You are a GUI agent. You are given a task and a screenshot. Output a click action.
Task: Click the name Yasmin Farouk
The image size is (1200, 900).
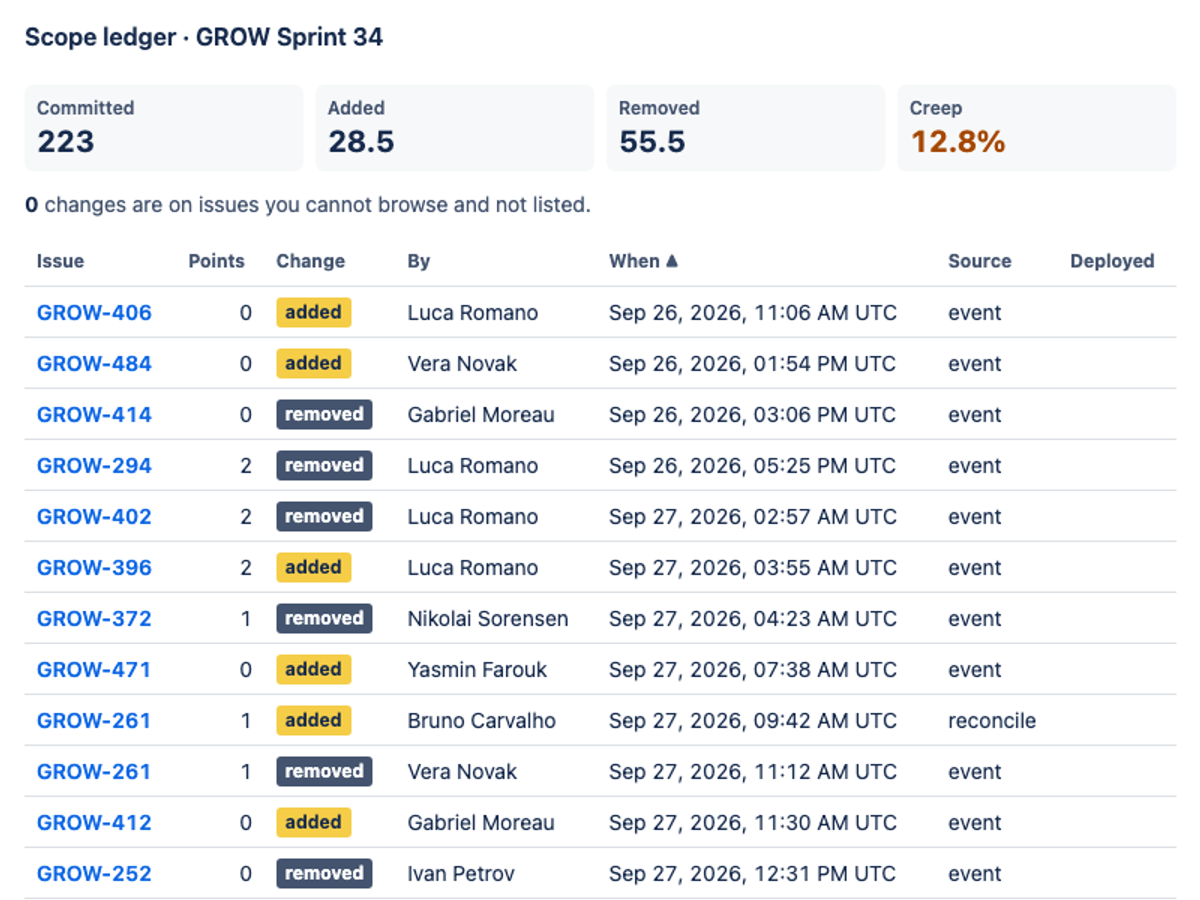(477, 670)
